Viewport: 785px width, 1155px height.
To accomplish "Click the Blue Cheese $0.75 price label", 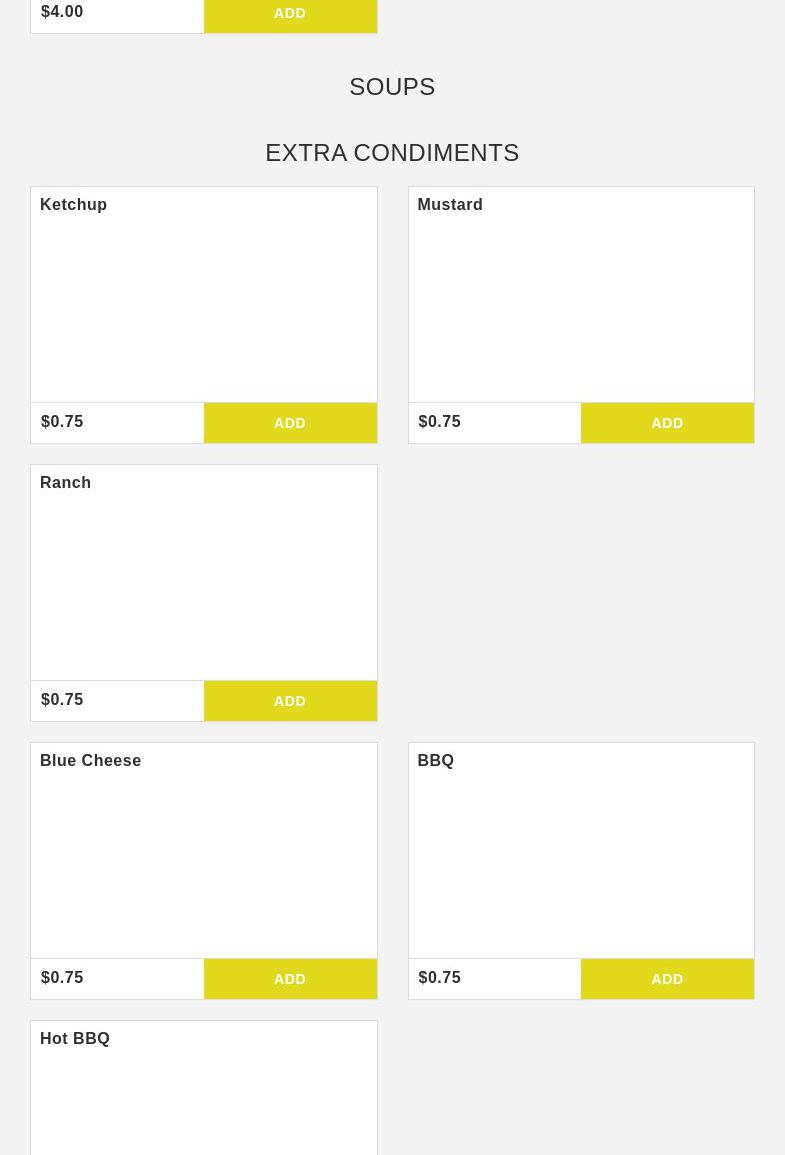I will point(62,977).
